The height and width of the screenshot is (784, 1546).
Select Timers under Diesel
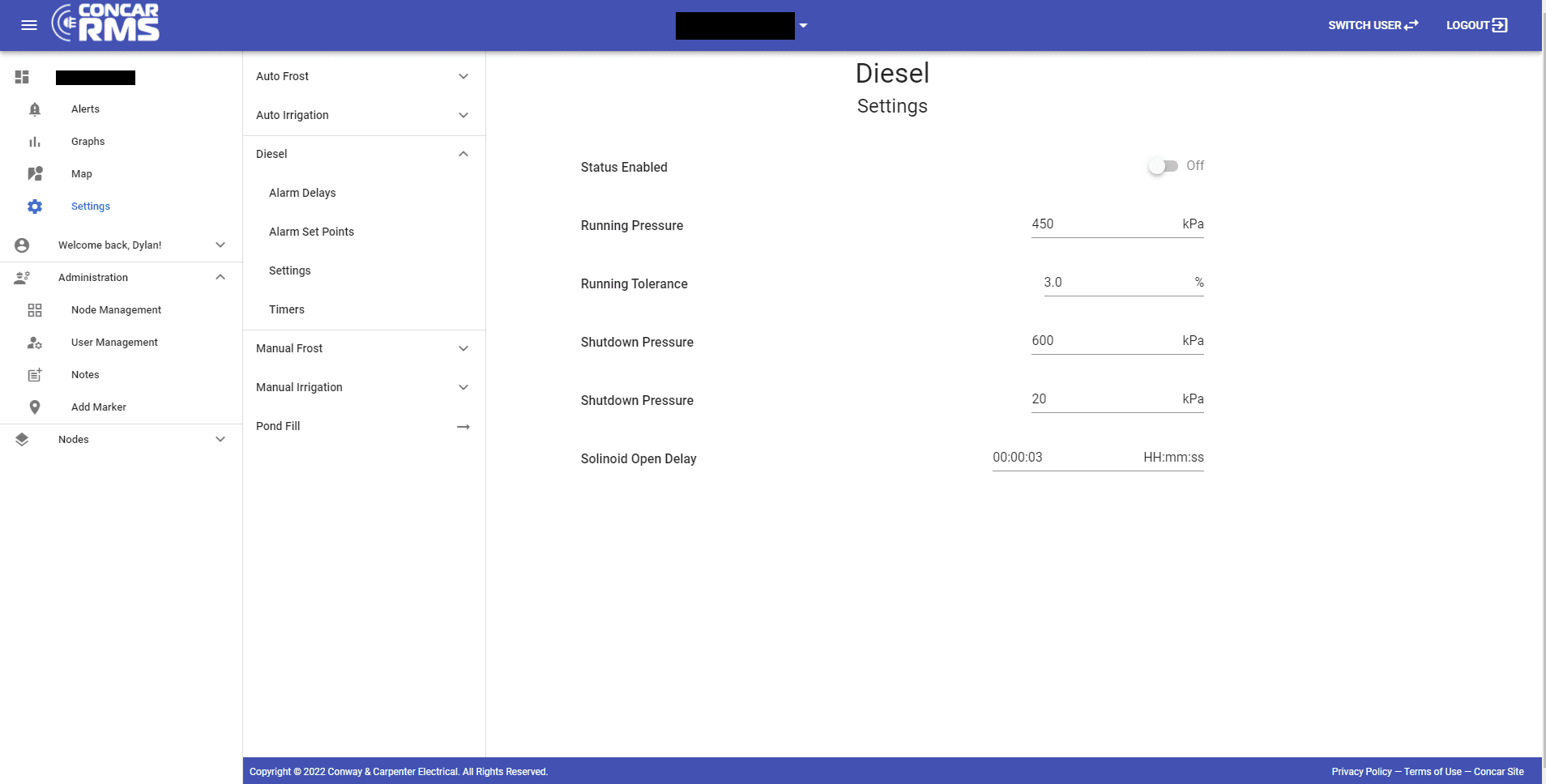point(287,309)
